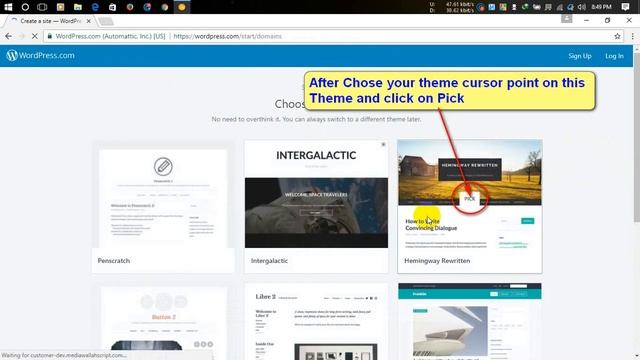Launch File Explorer from the taskbar
The width and height of the screenshot is (640, 360).
pyautogui.click(x=78, y=7)
